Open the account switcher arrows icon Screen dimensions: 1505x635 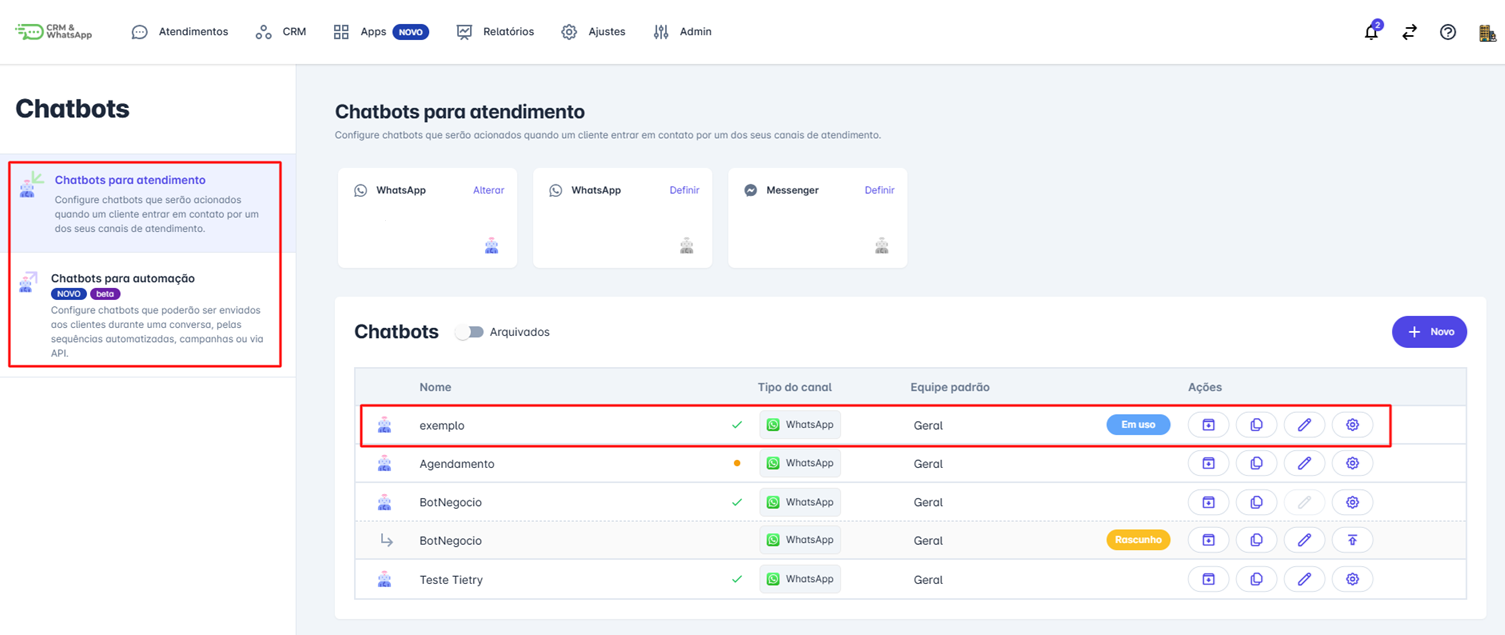(1409, 31)
